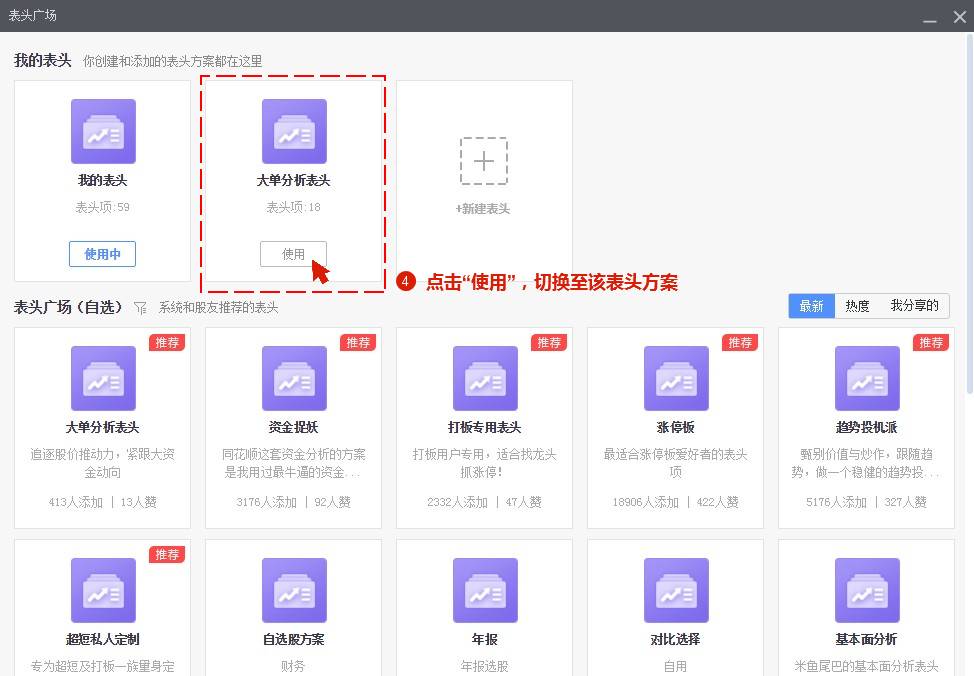Click the 我的表头 card icon

pos(103,131)
